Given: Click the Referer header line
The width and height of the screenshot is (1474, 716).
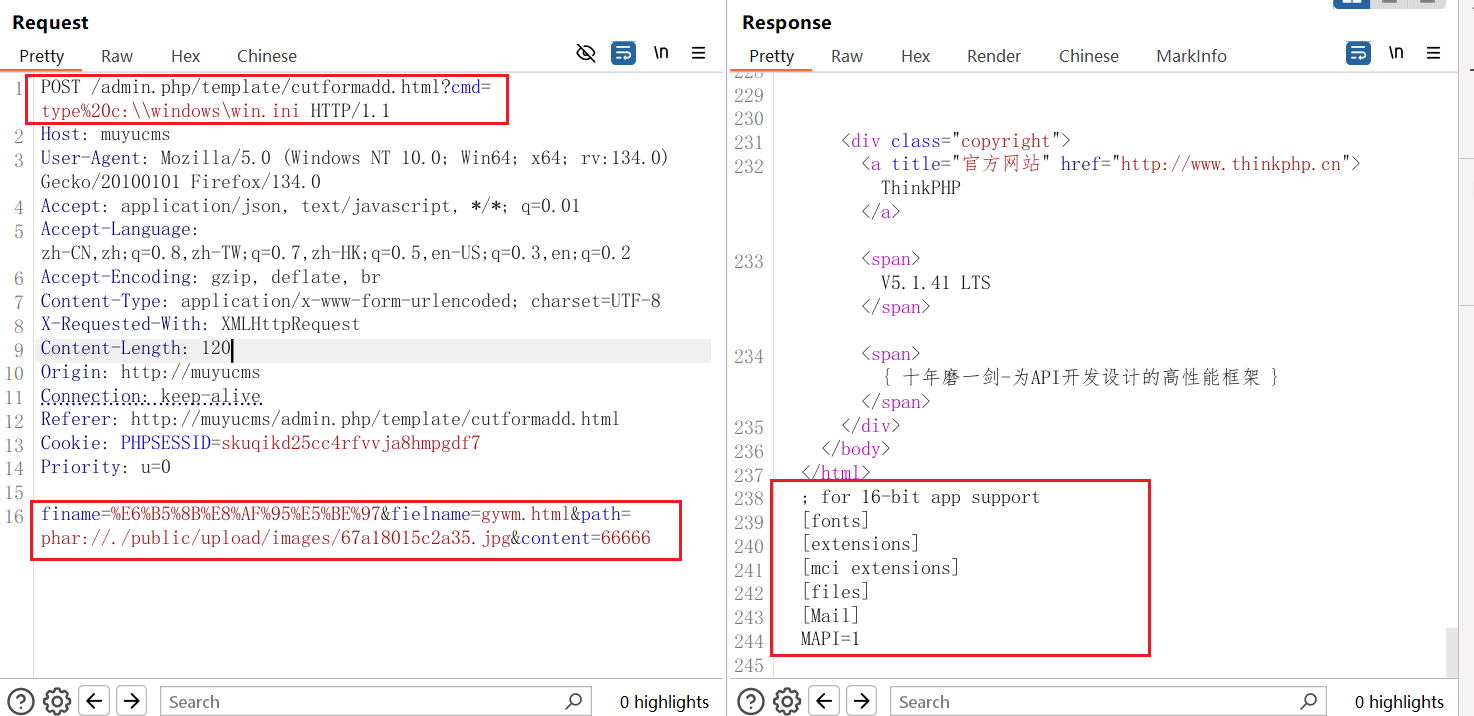Looking at the screenshot, I should pos(330,419).
